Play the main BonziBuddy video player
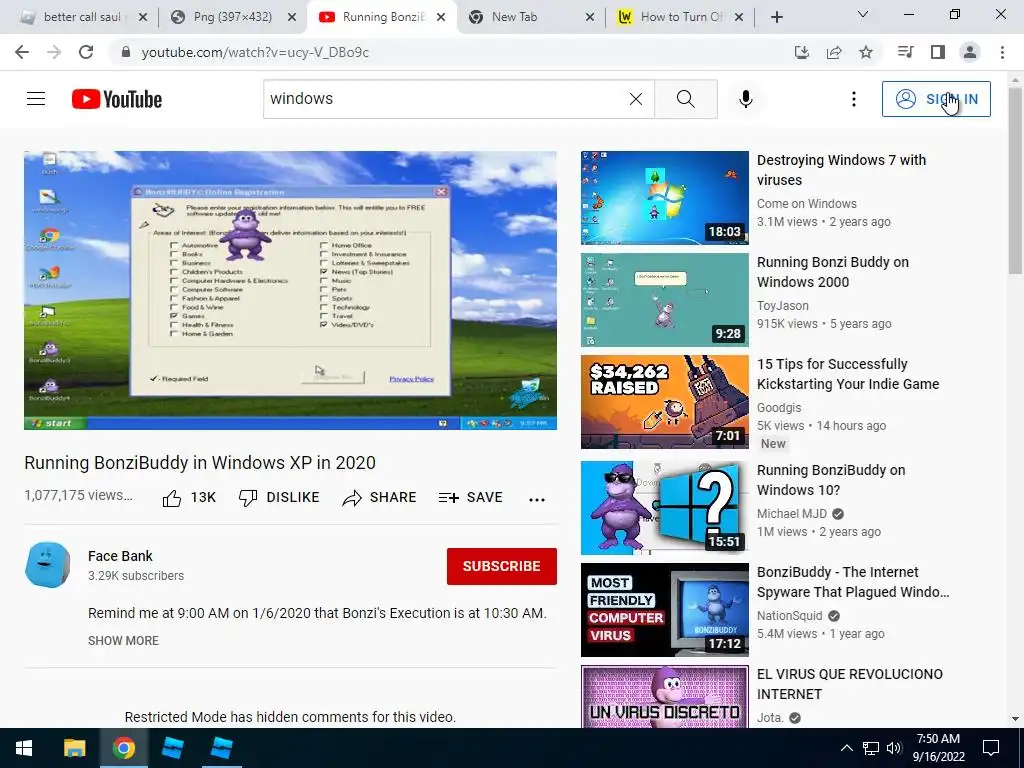 click(291, 291)
